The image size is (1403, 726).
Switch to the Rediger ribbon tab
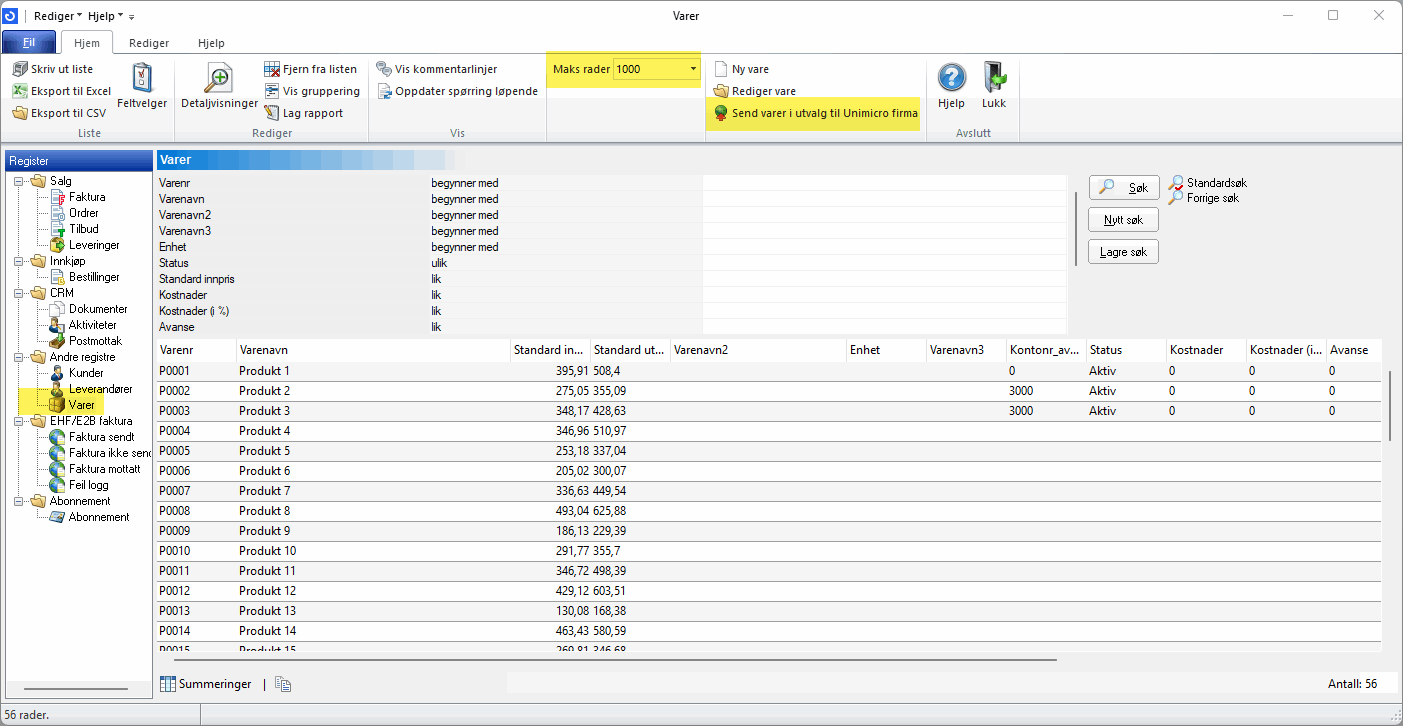point(149,43)
